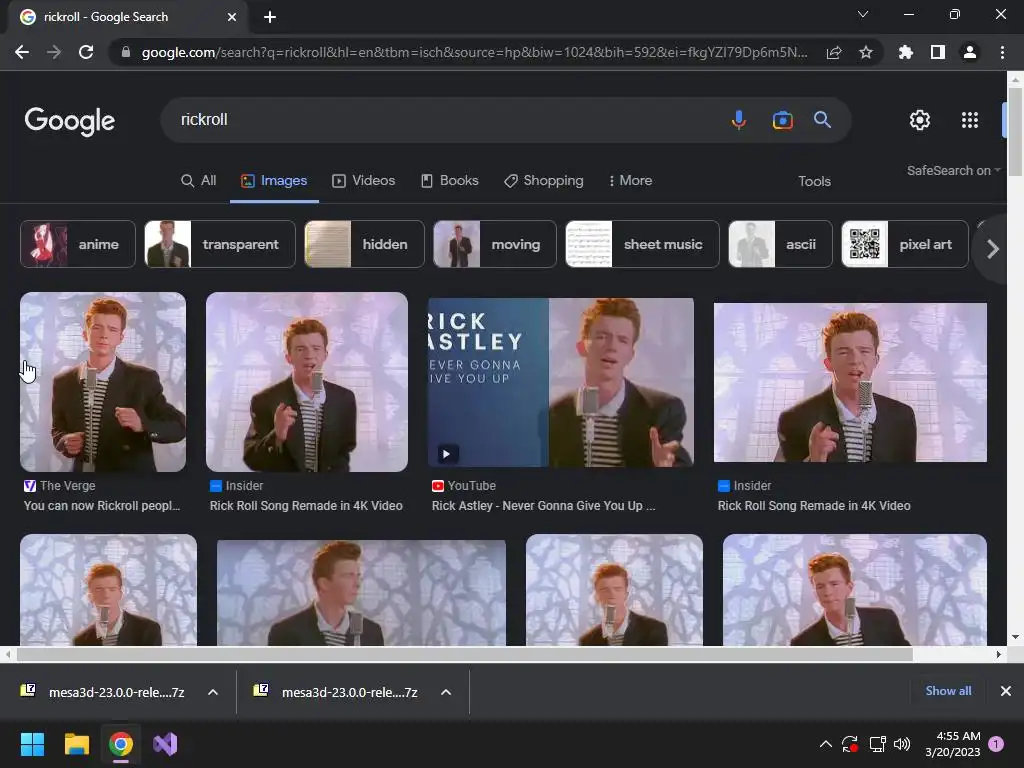View site information lock icon
Screen dimensions: 1024x768
[126, 52]
